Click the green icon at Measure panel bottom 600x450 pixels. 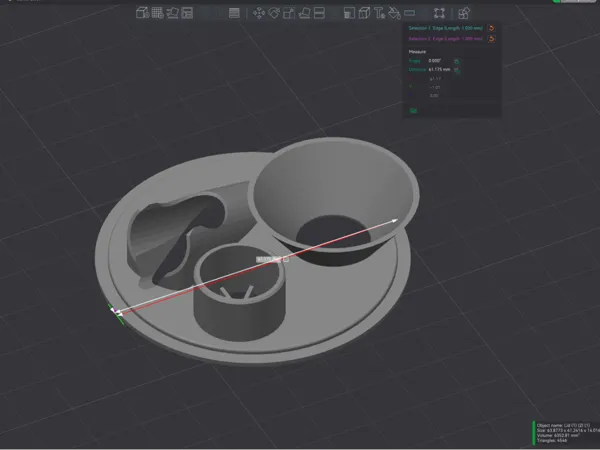(413, 111)
